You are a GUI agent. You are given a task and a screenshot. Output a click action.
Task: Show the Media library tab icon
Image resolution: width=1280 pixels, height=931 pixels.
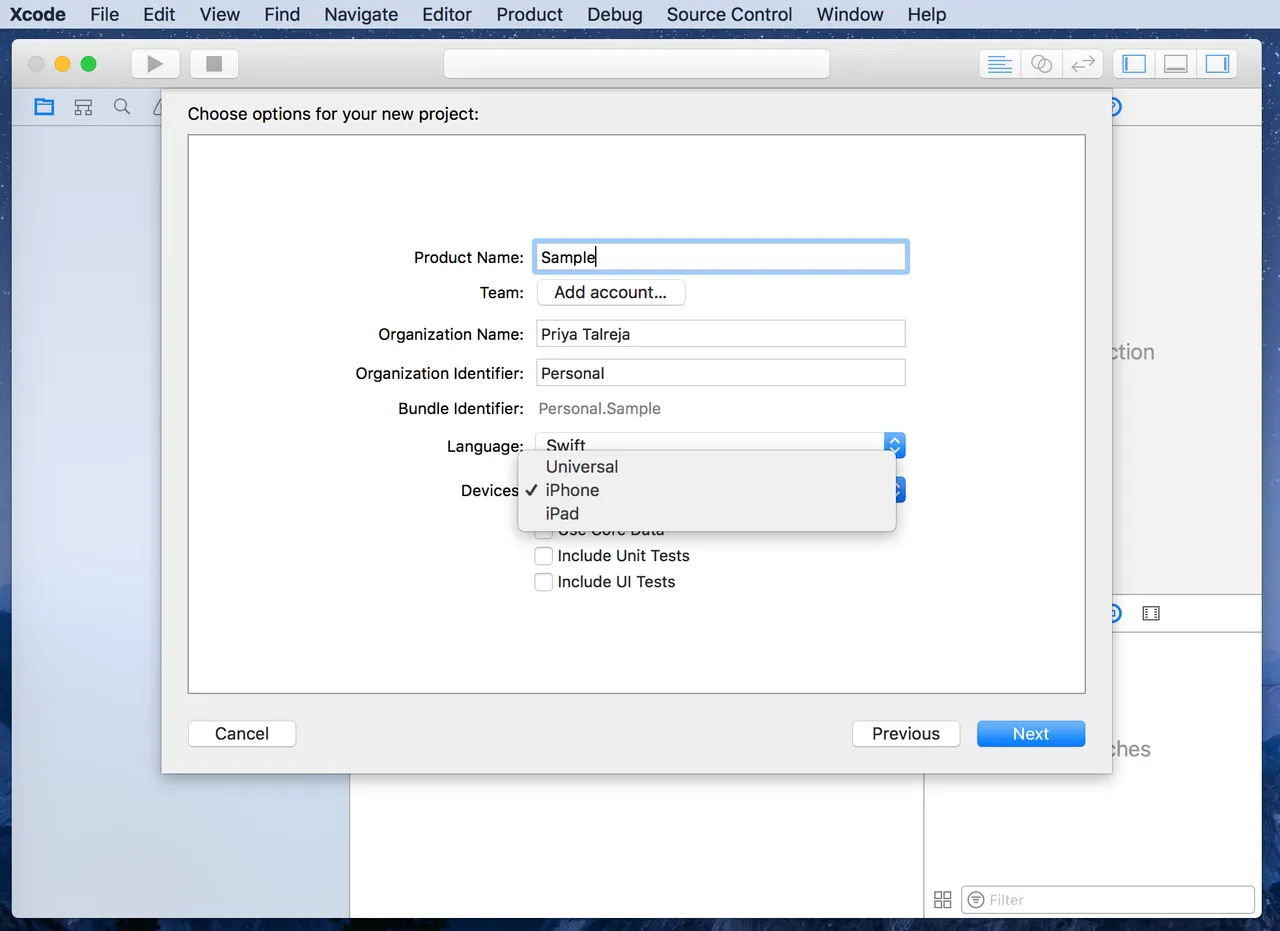[x=1151, y=613]
